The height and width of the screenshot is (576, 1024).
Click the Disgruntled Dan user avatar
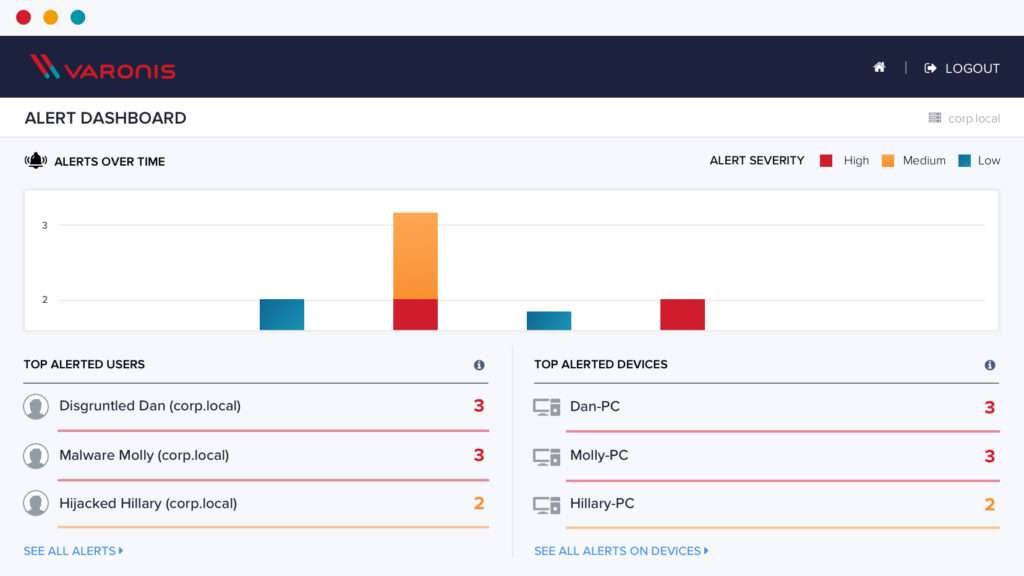pos(36,407)
